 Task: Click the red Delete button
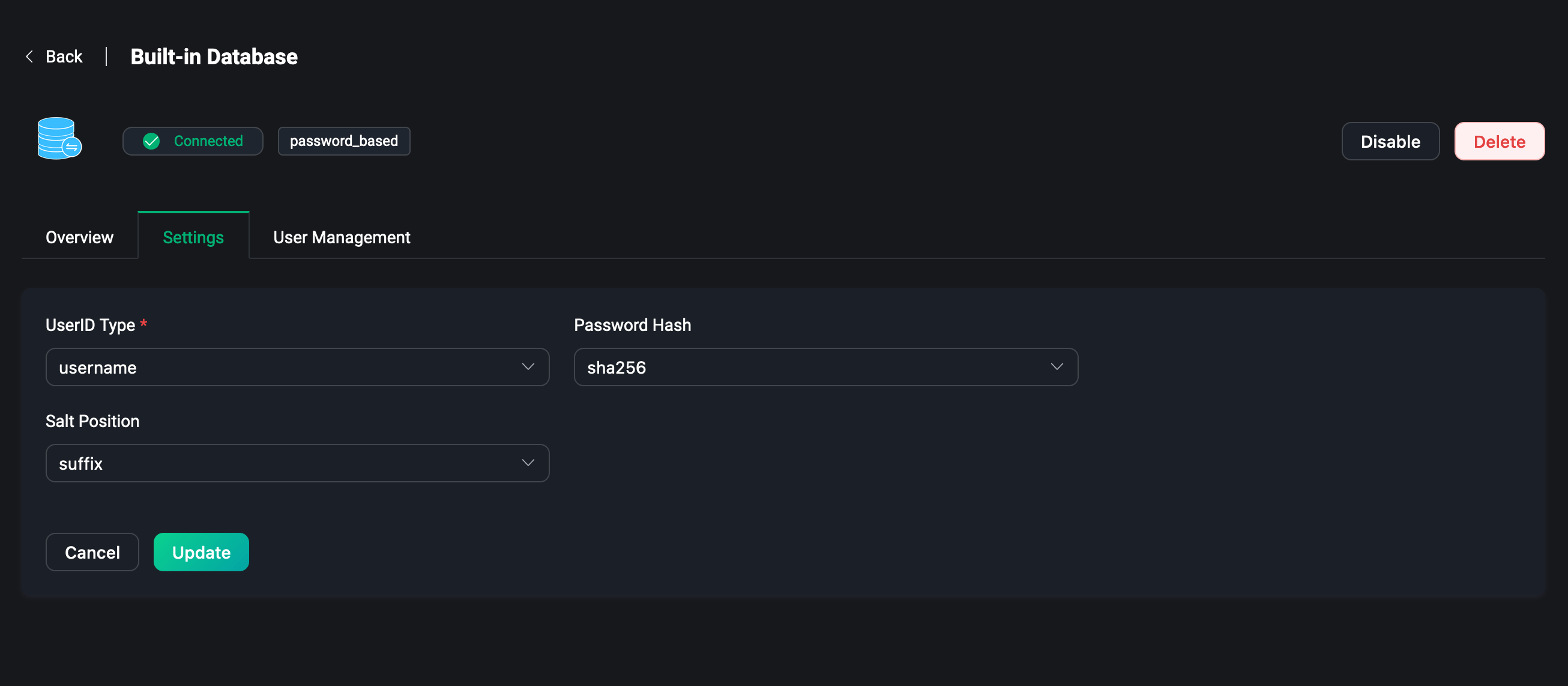[x=1498, y=141]
